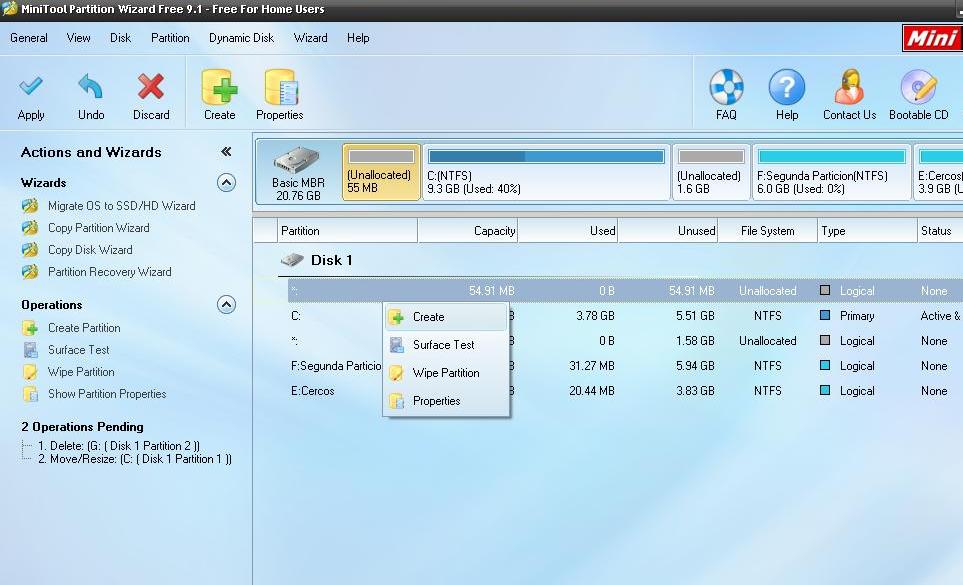
Task: Sort by the Status column header
Action: coord(940,231)
